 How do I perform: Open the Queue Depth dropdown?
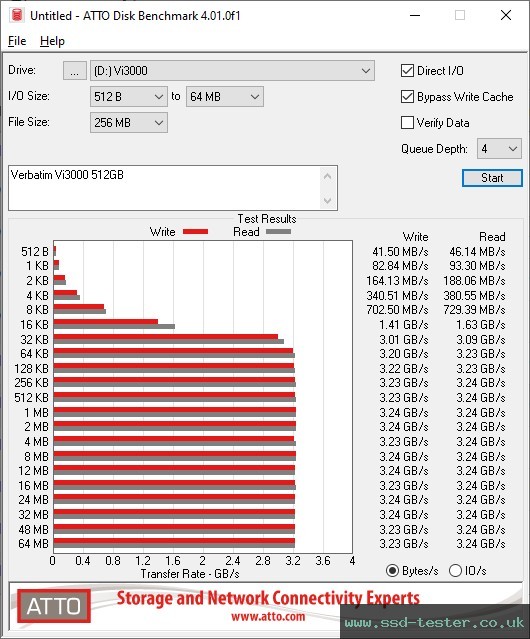499,149
